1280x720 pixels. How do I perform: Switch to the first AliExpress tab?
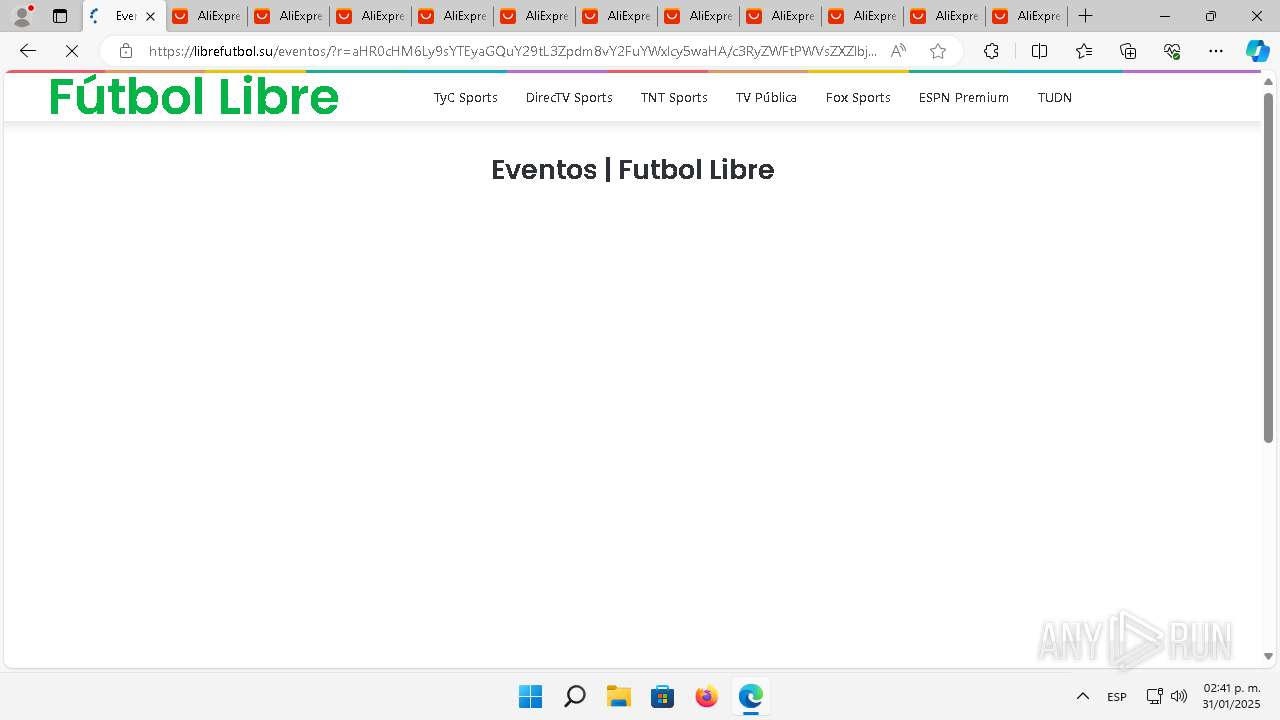click(x=207, y=16)
